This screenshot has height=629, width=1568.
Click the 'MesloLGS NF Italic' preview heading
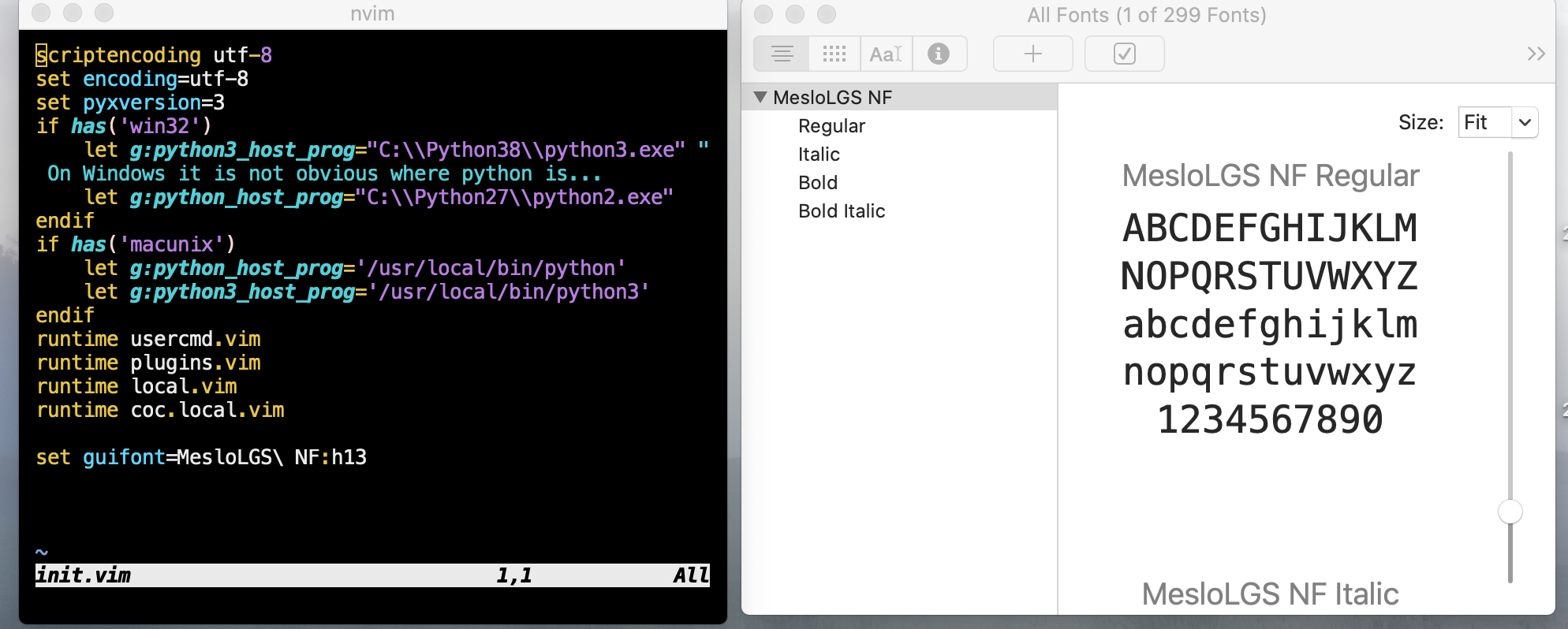pyautogui.click(x=1271, y=594)
